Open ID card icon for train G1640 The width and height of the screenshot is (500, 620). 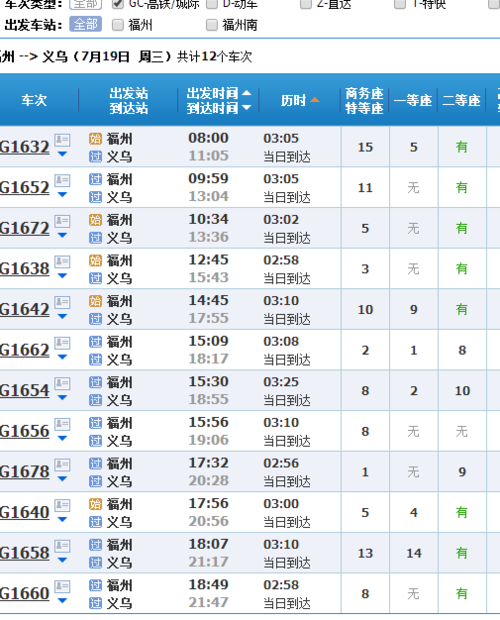(62, 505)
